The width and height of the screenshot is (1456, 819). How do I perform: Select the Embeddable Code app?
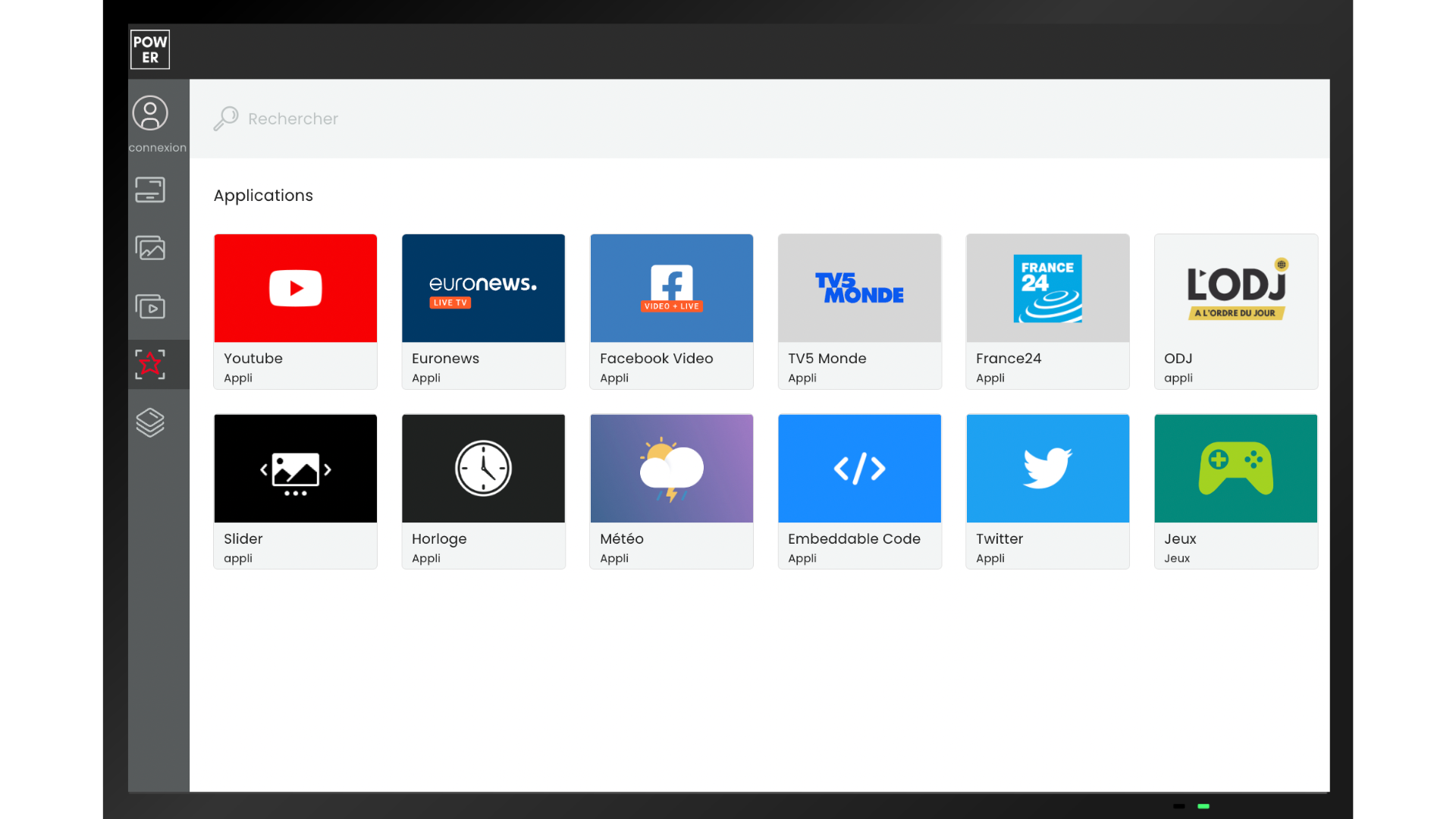[860, 491]
